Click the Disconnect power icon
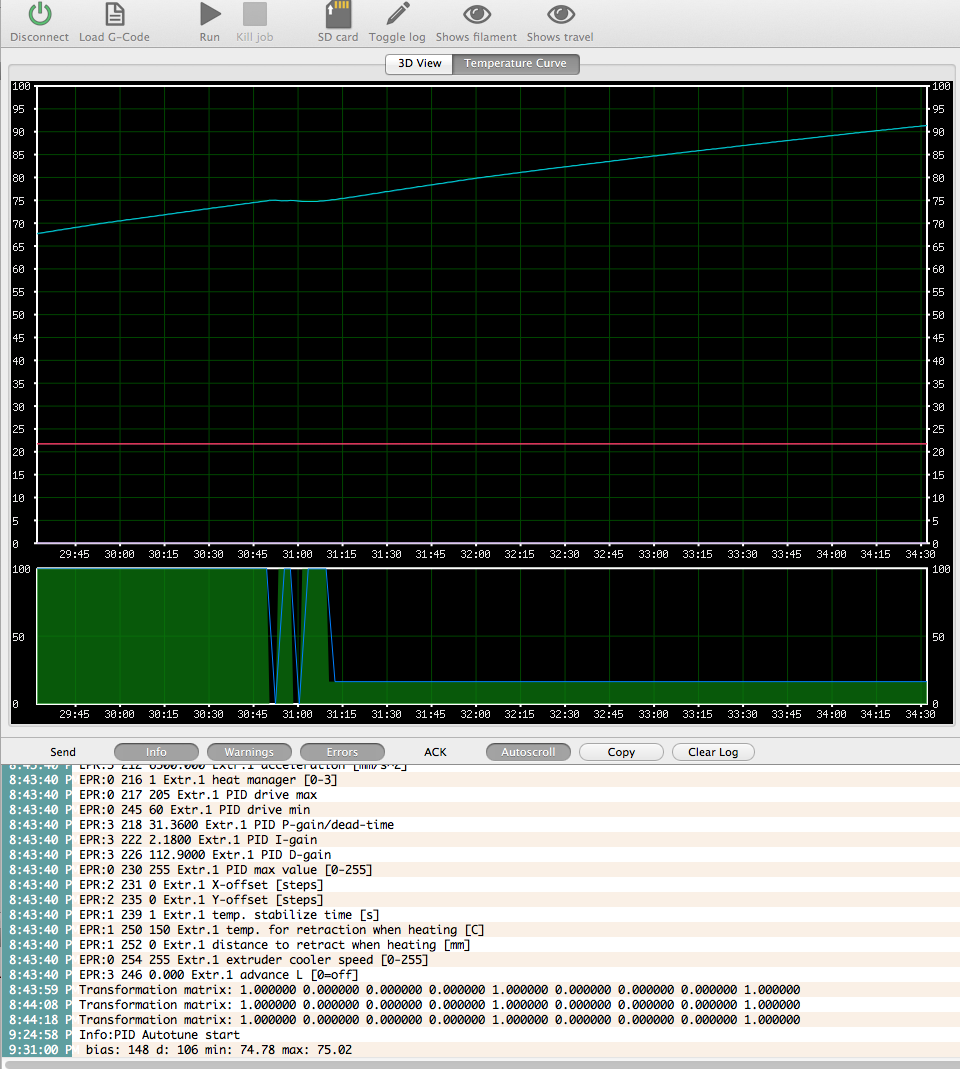This screenshot has height=1069, width=960. tap(39, 15)
